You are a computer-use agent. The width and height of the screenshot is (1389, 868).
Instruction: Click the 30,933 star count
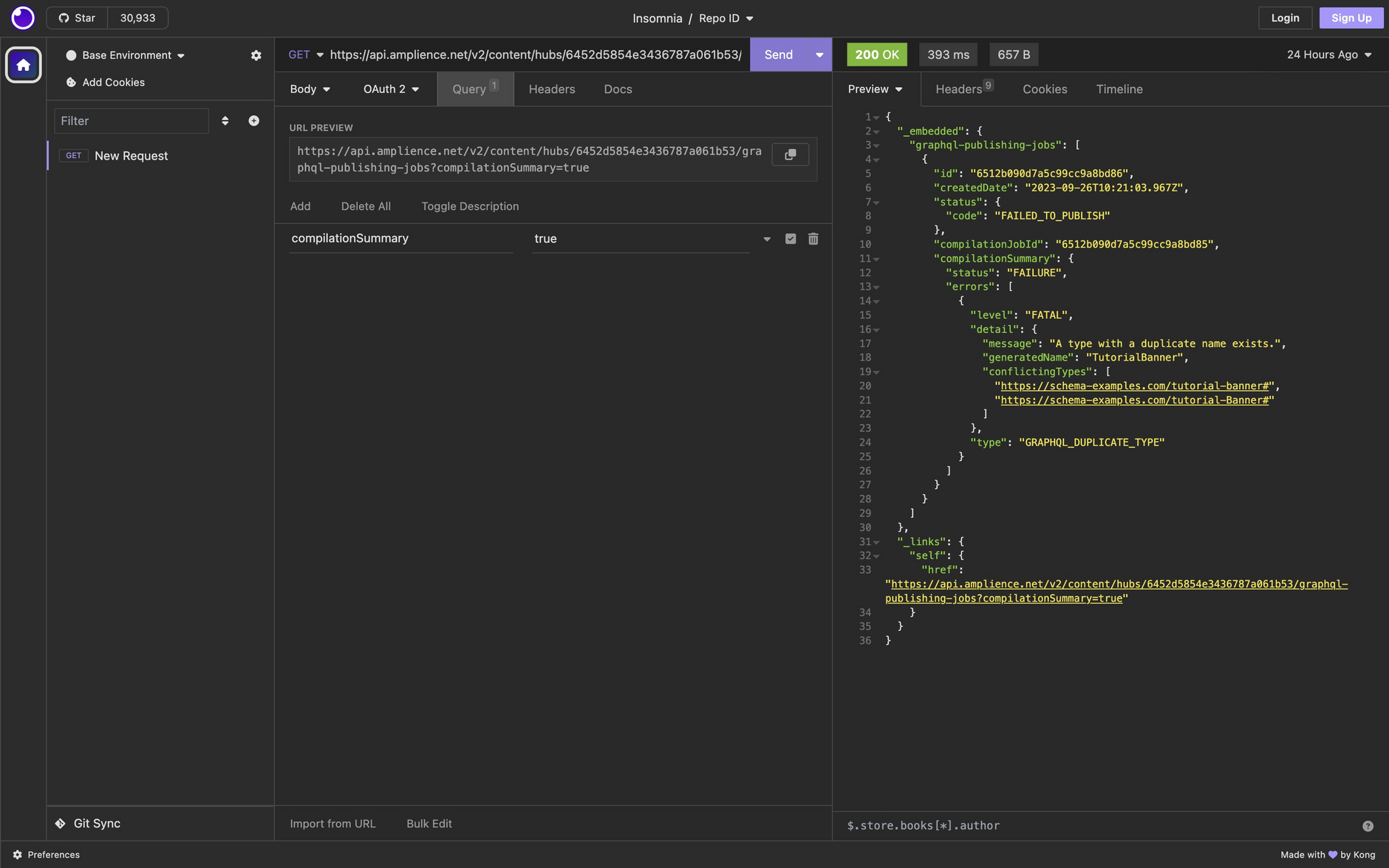click(137, 18)
